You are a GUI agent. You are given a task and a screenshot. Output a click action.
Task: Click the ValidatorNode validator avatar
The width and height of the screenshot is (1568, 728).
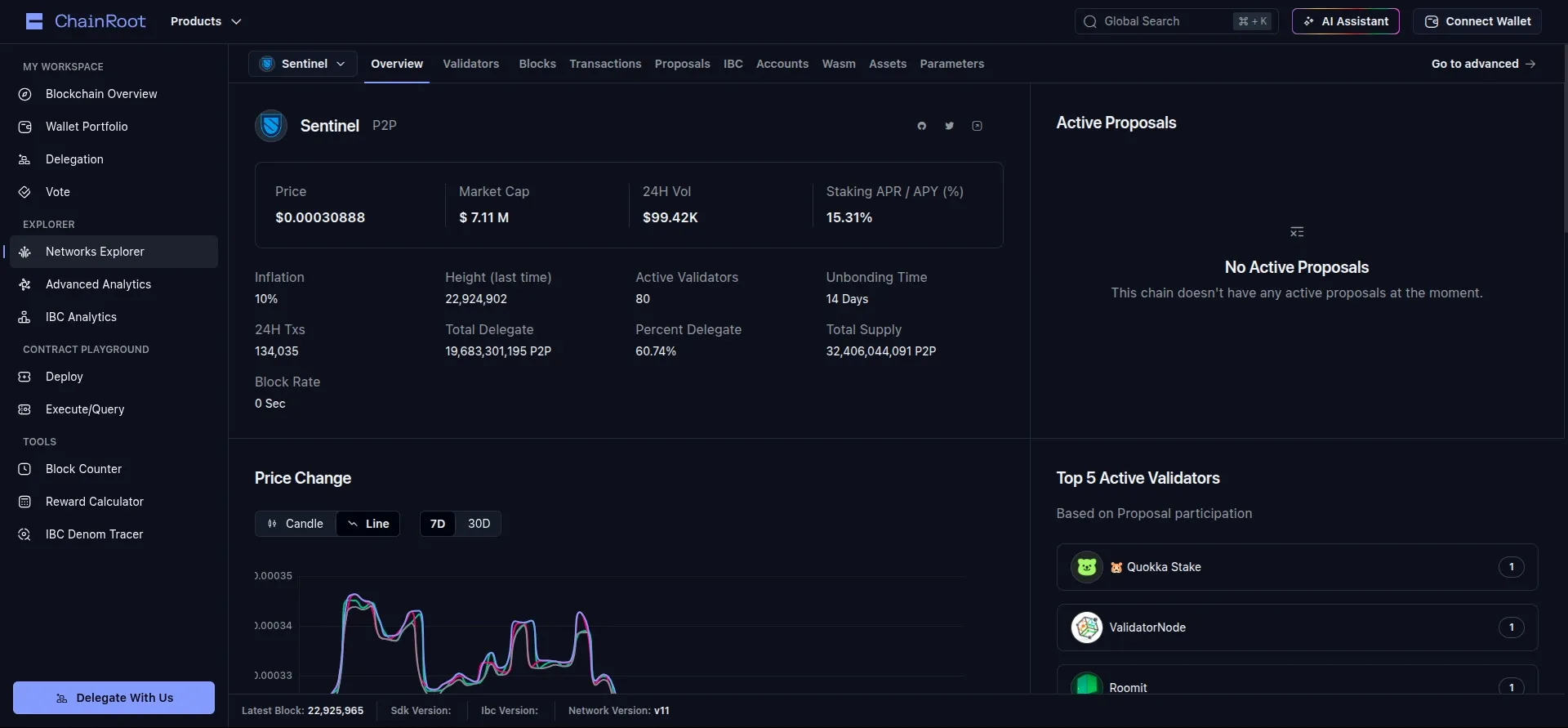coord(1086,628)
